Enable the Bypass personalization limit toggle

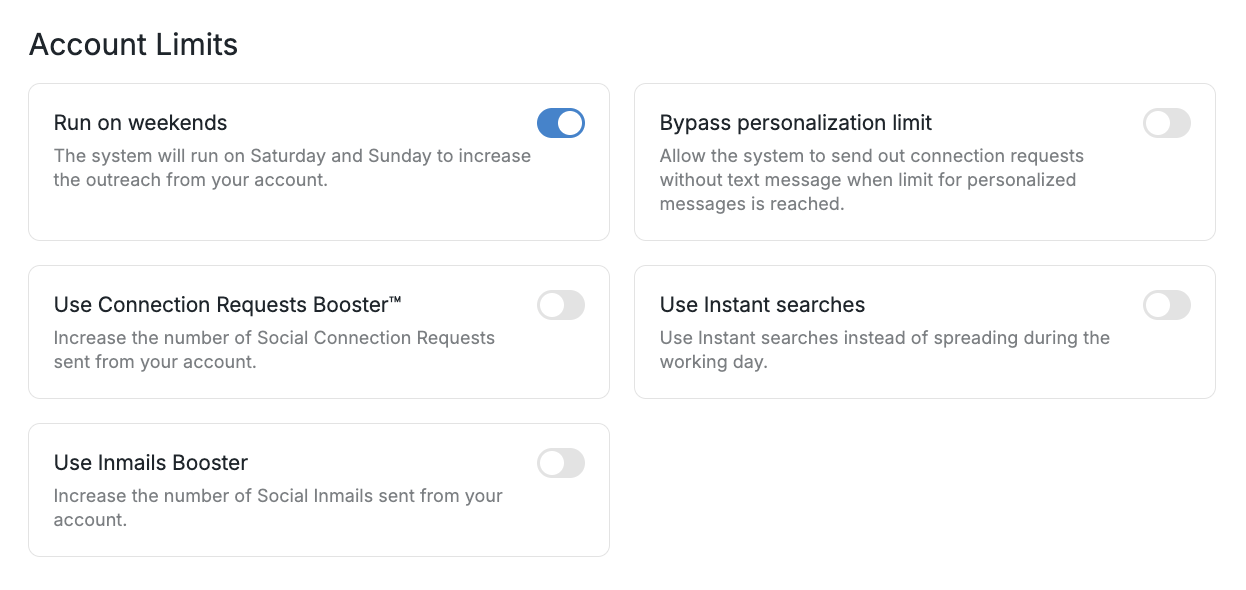point(1166,123)
